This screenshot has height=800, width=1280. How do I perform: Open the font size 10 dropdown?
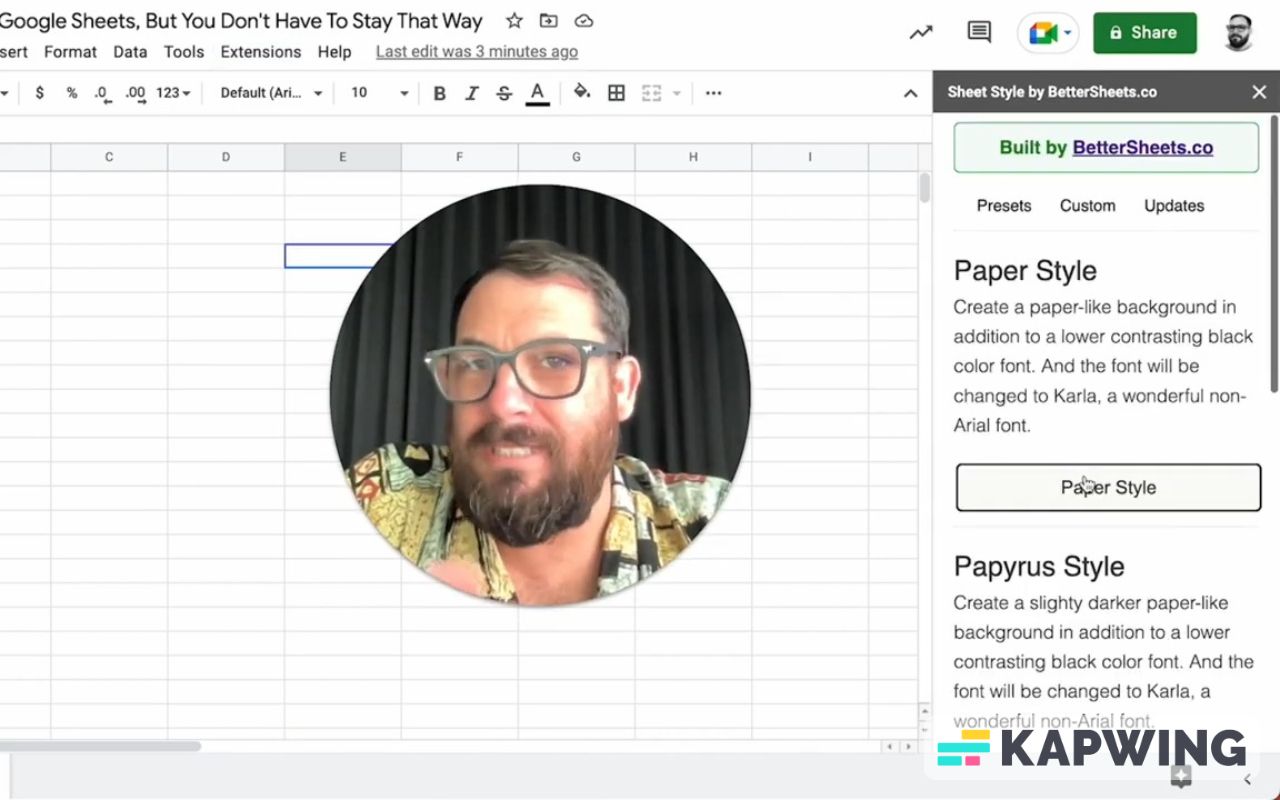(x=380, y=93)
